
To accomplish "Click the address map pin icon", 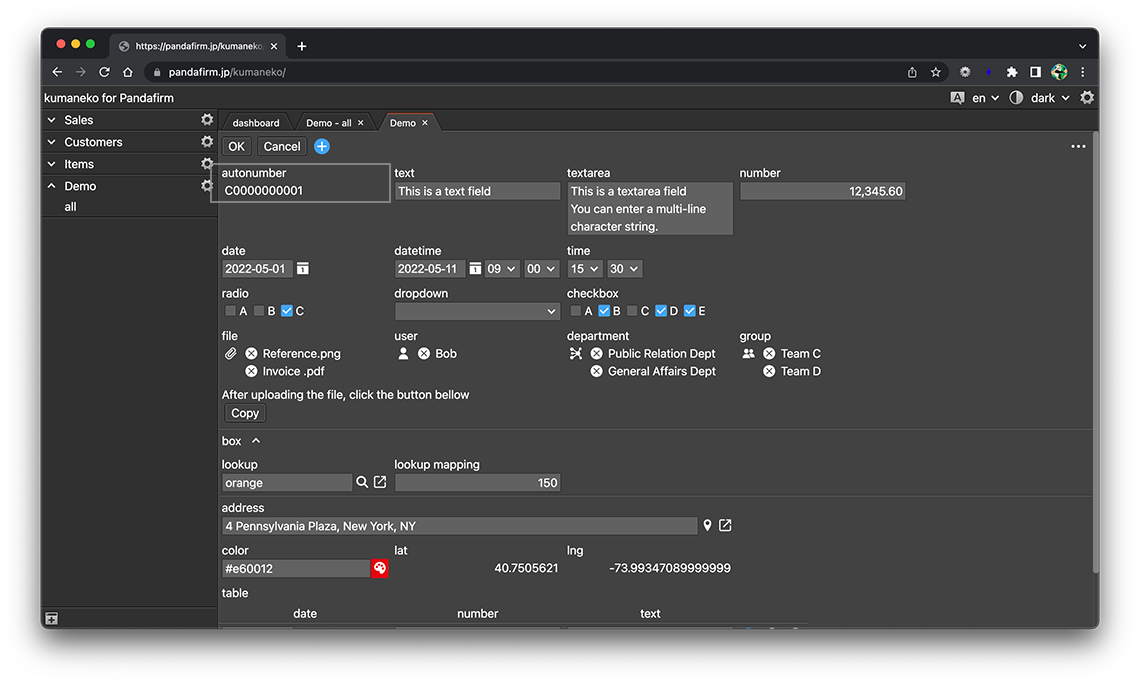I will [x=708, y=526].
